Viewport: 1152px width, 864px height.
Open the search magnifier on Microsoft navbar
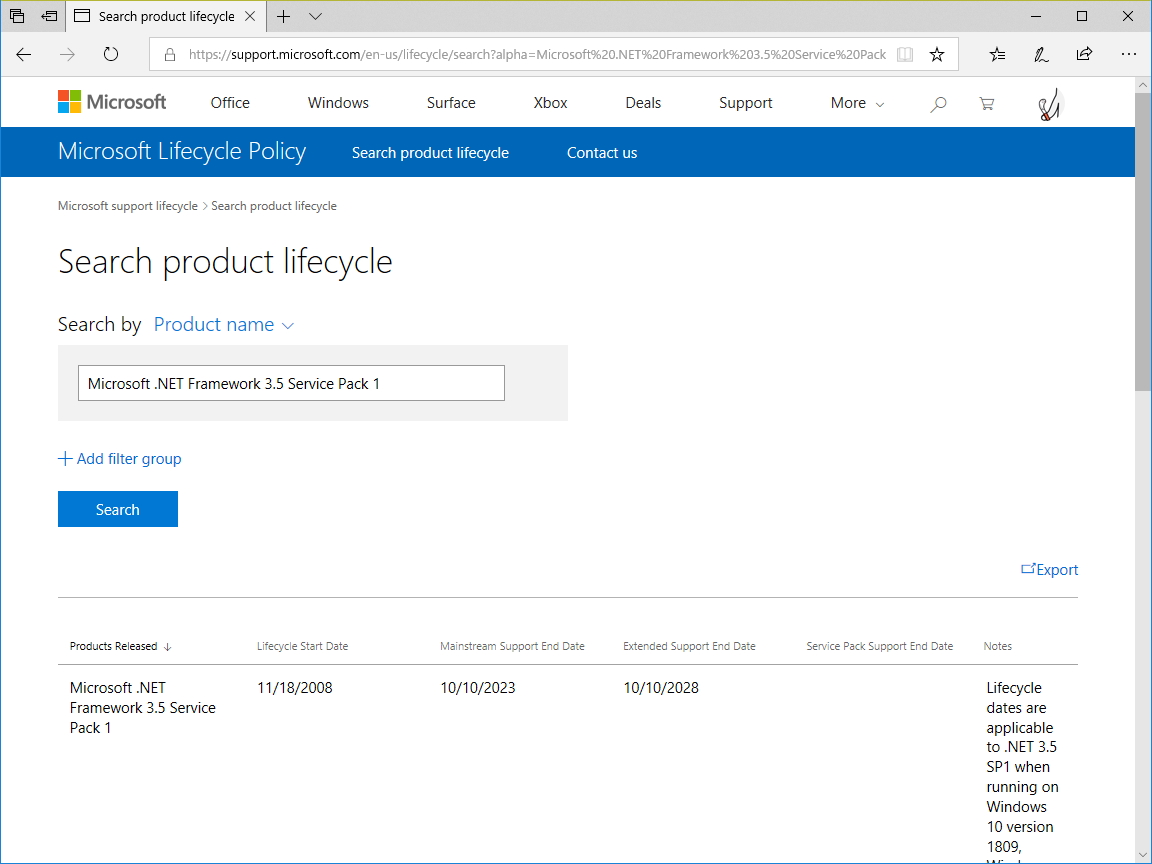pyautogui.click(x=938, y=103)
